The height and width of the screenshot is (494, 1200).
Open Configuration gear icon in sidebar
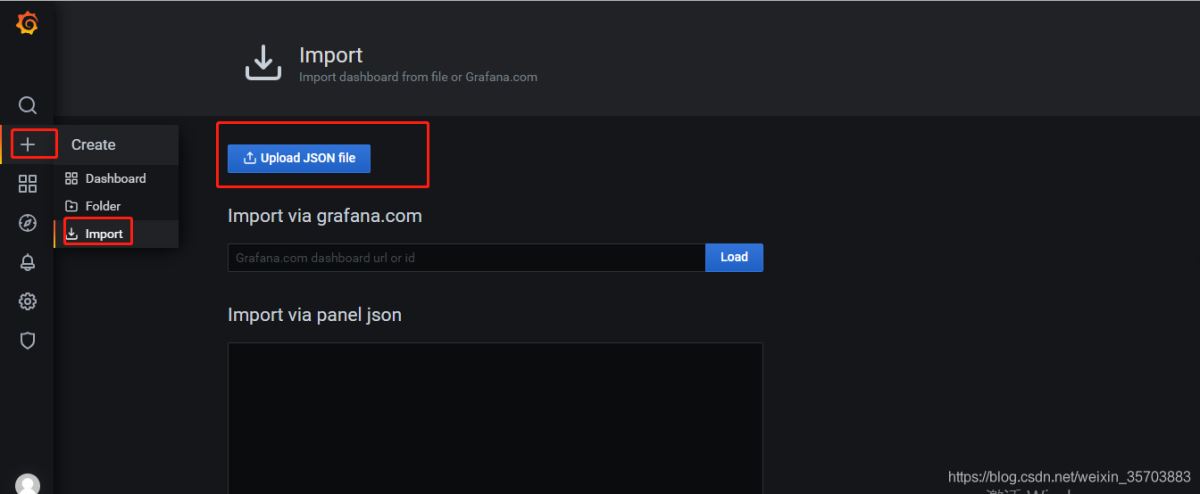(x=28, y=301)
